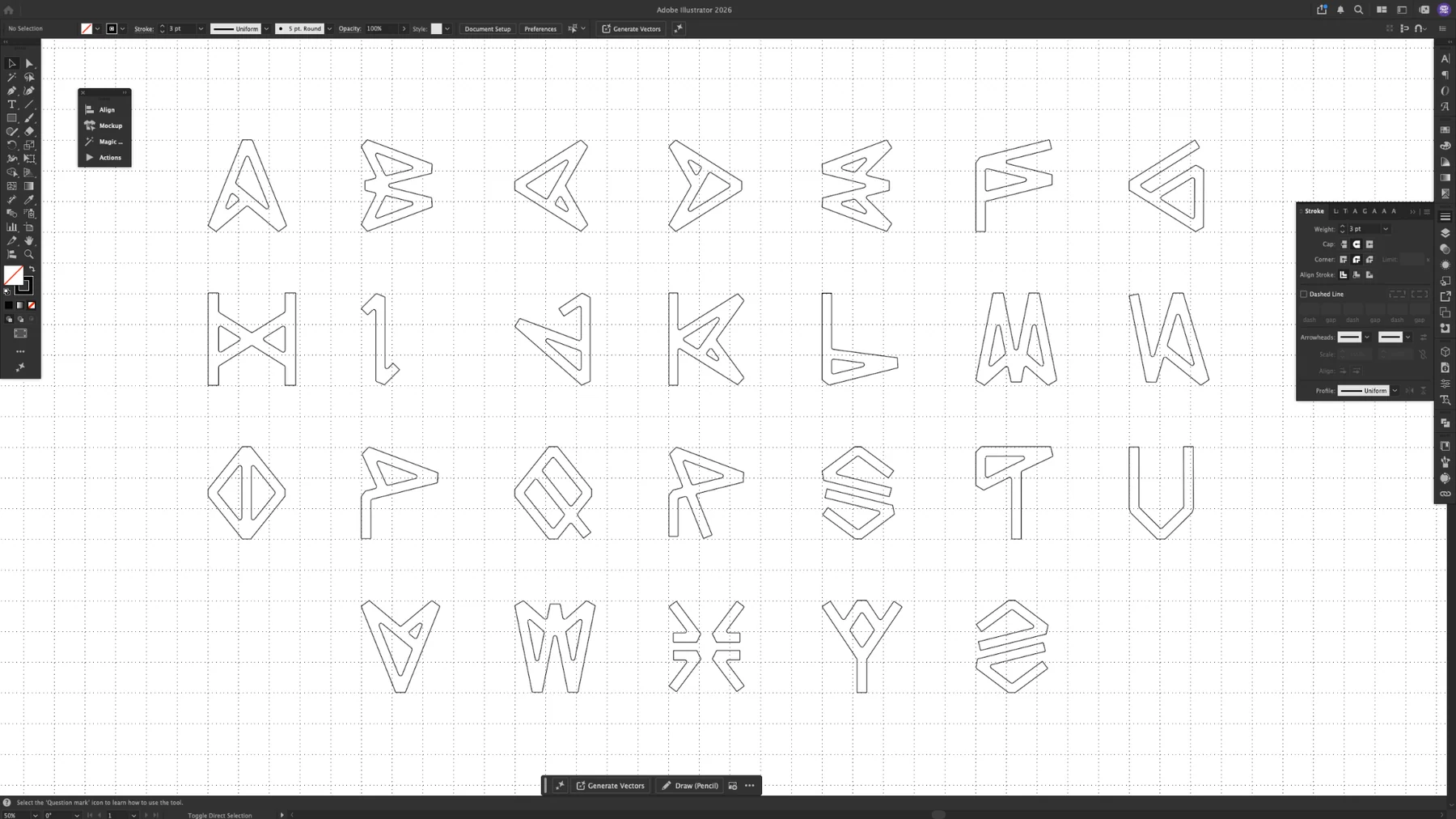This screenshot has width=1456, height=819.
Task: Select the Pen tool
Action: (12, 91)
